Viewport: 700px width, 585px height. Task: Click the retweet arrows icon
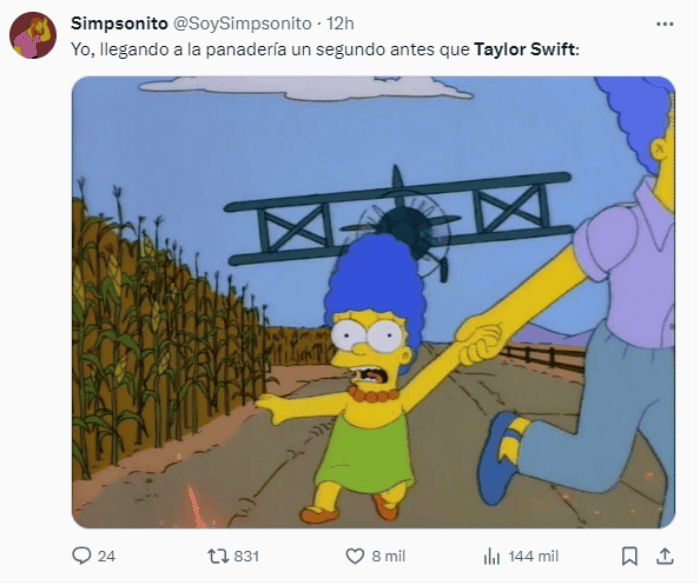[218, 556]
